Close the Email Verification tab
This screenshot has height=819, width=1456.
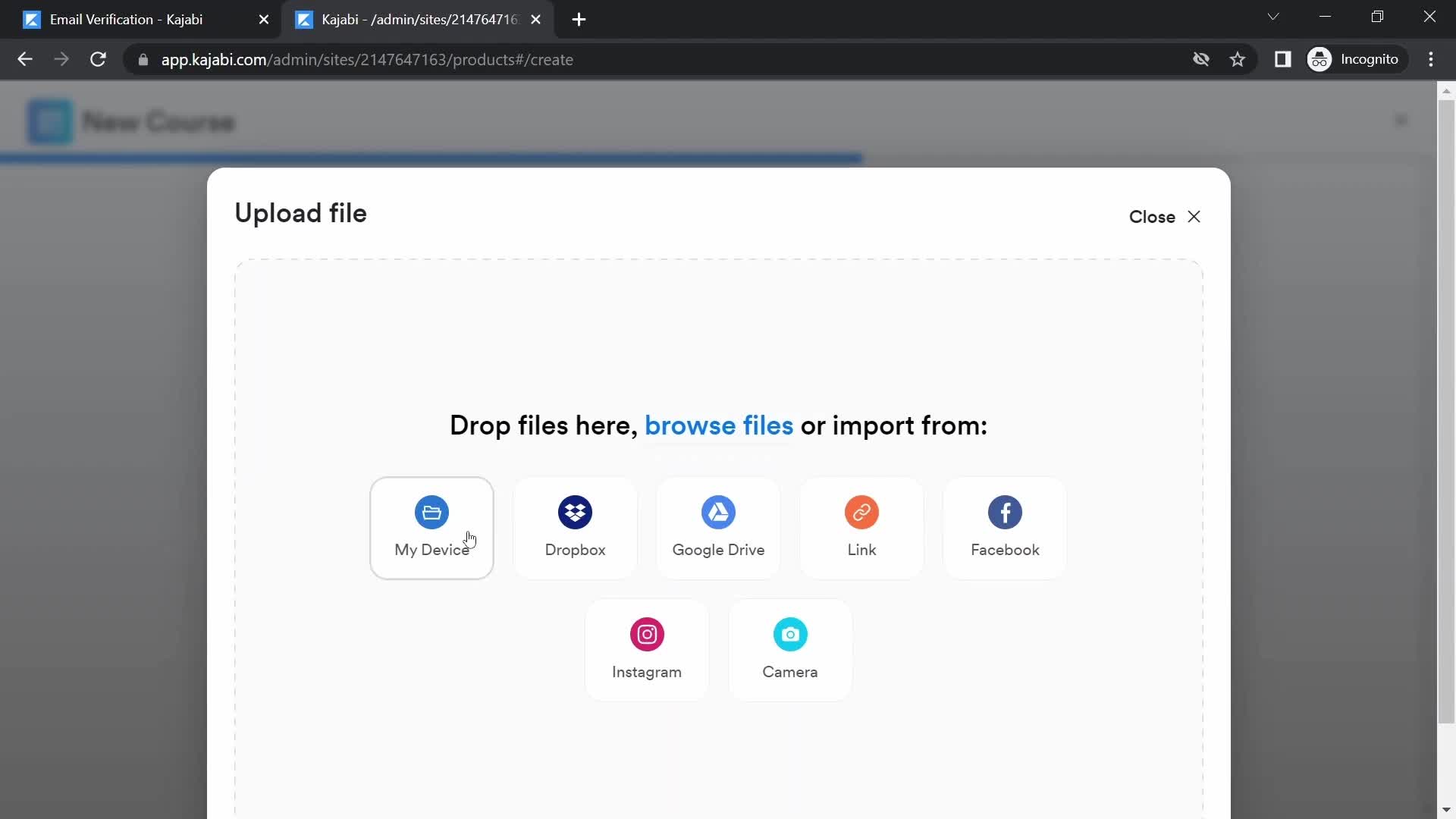tap(264, 20)
